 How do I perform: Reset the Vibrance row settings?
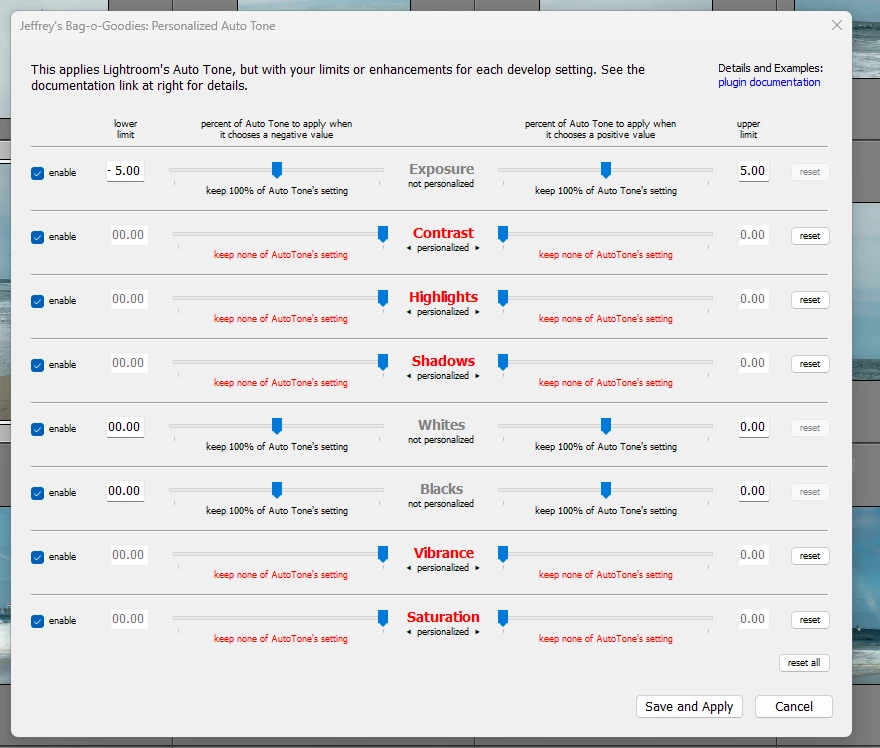(810, 556)
